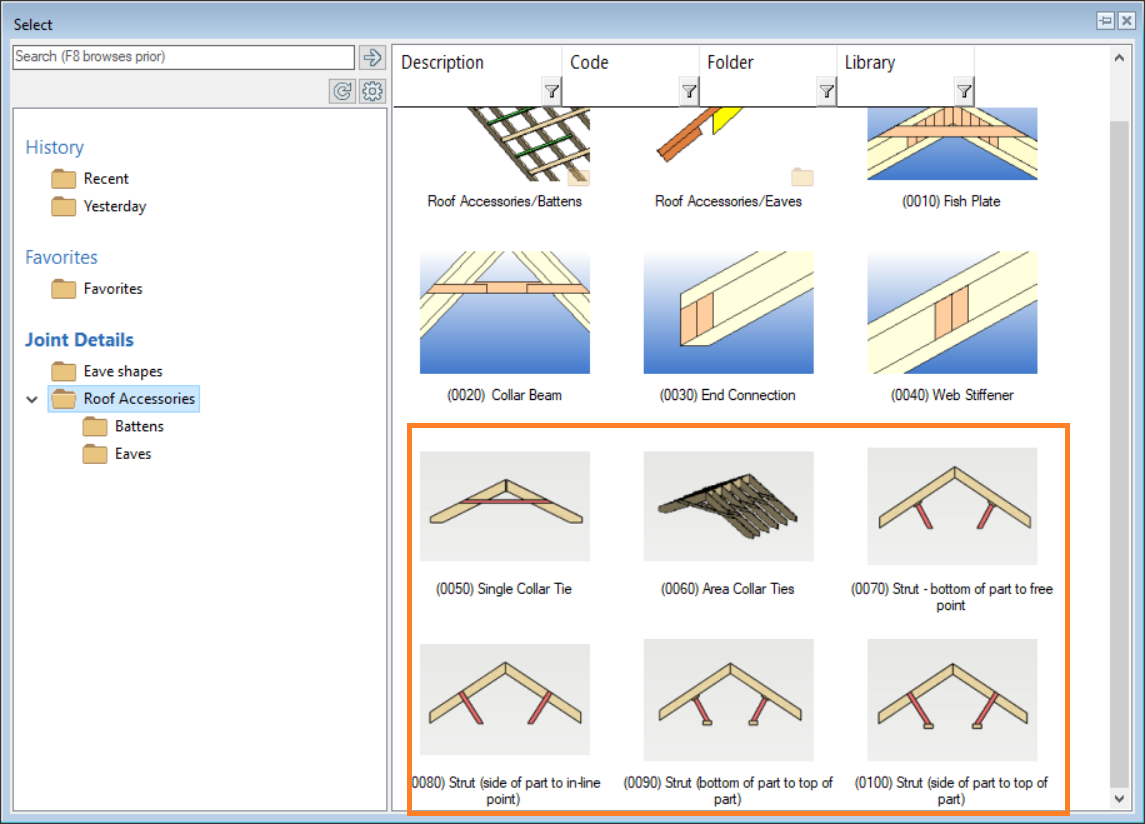Image resolution: width=1145 pixels, height=824 pixels.
Task: Open the Library column filter
Action: pos(964,91)
